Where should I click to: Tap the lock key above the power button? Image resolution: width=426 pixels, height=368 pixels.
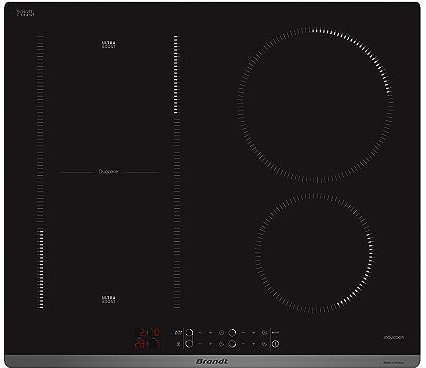point(275,332)
